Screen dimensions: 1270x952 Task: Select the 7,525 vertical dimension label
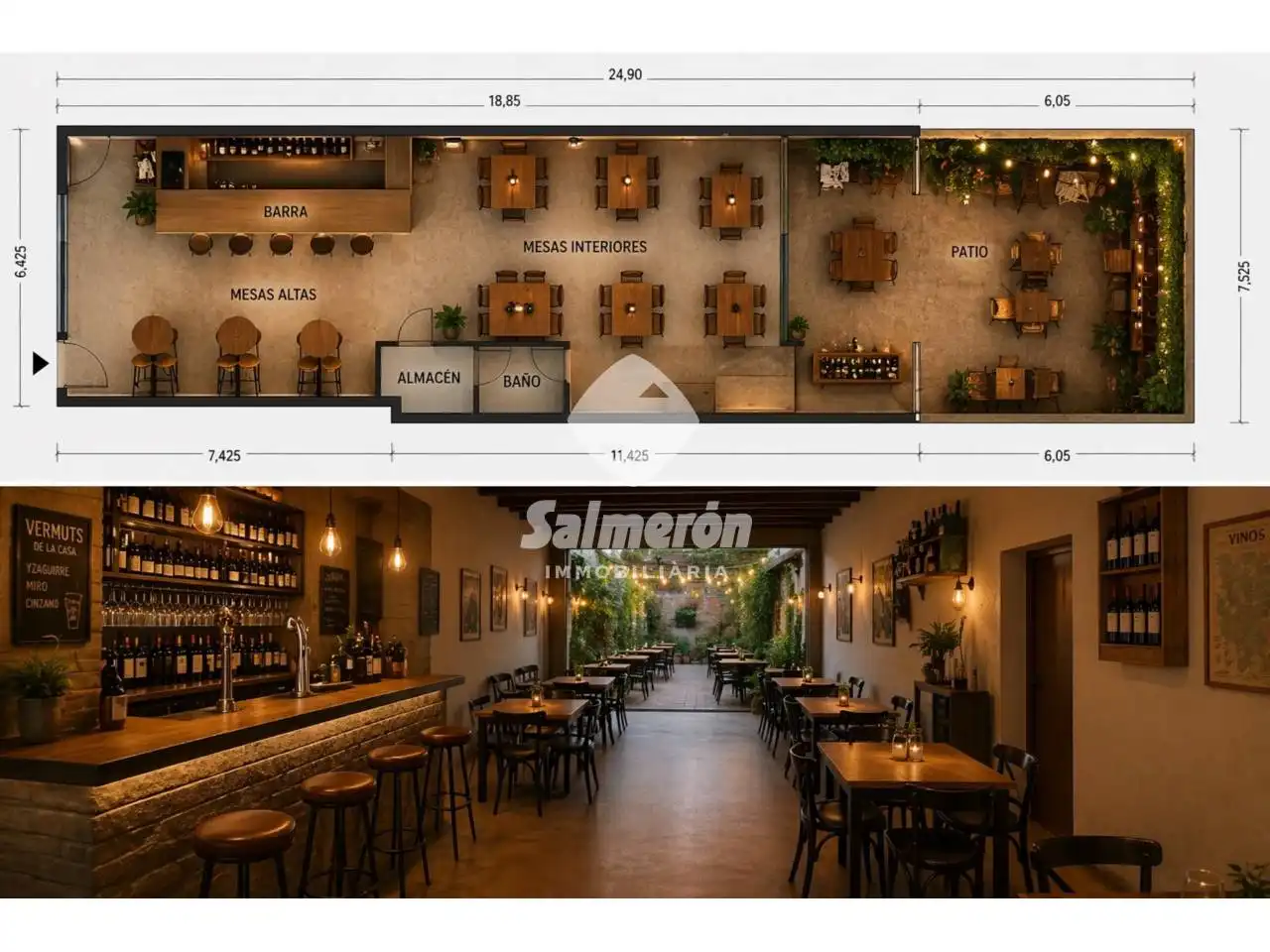coord(1244,276)
